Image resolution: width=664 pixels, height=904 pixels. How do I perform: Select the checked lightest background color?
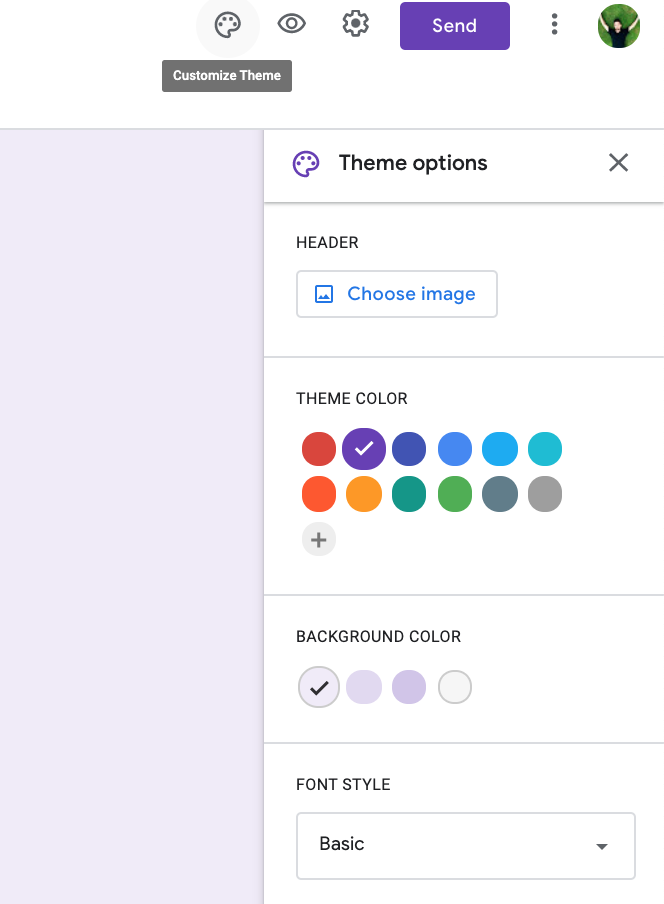point(319,687)
